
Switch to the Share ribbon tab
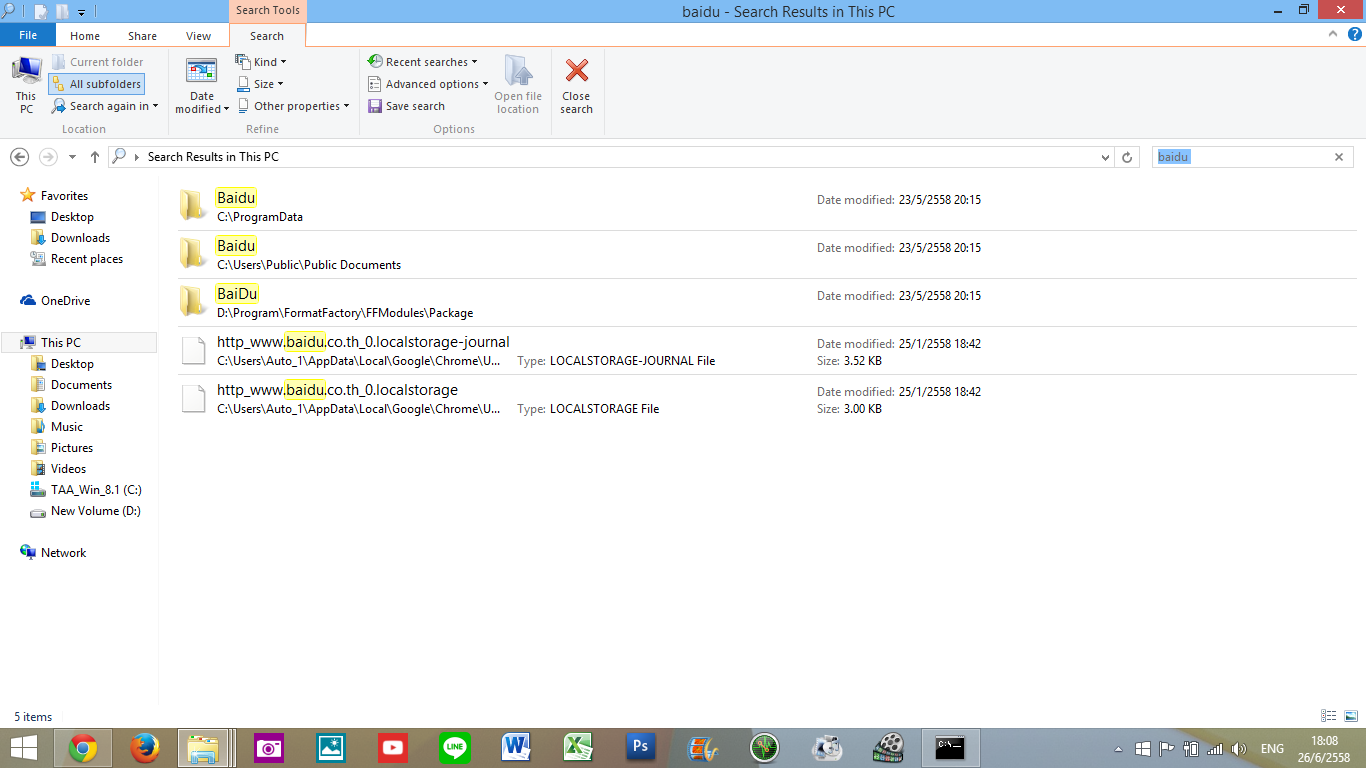[142, 36]
